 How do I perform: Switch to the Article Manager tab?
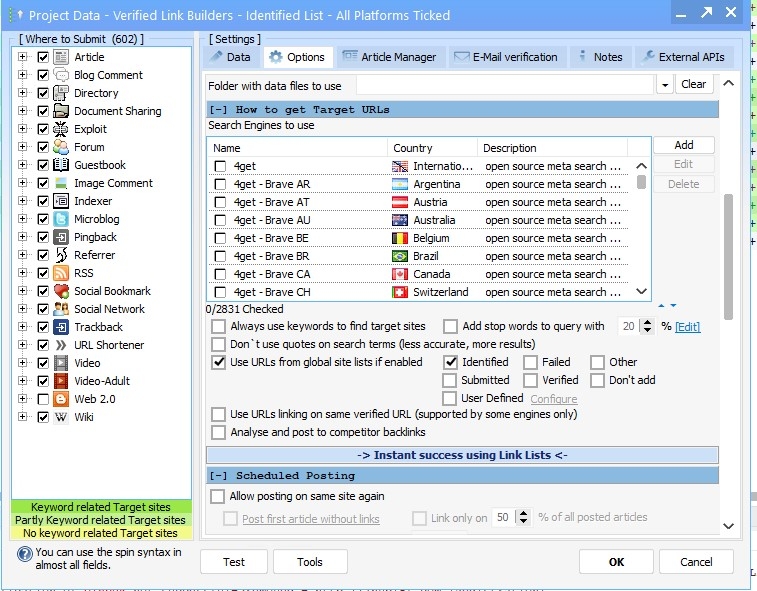click(x=391, y=57)
